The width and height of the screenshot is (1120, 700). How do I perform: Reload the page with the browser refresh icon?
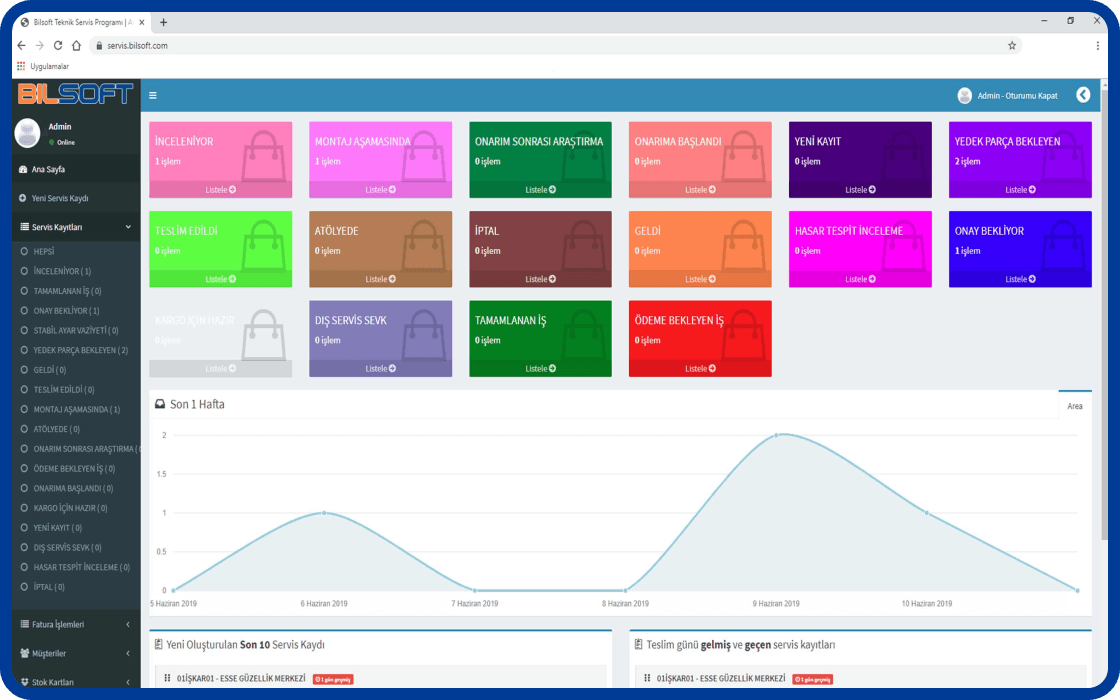58,45
